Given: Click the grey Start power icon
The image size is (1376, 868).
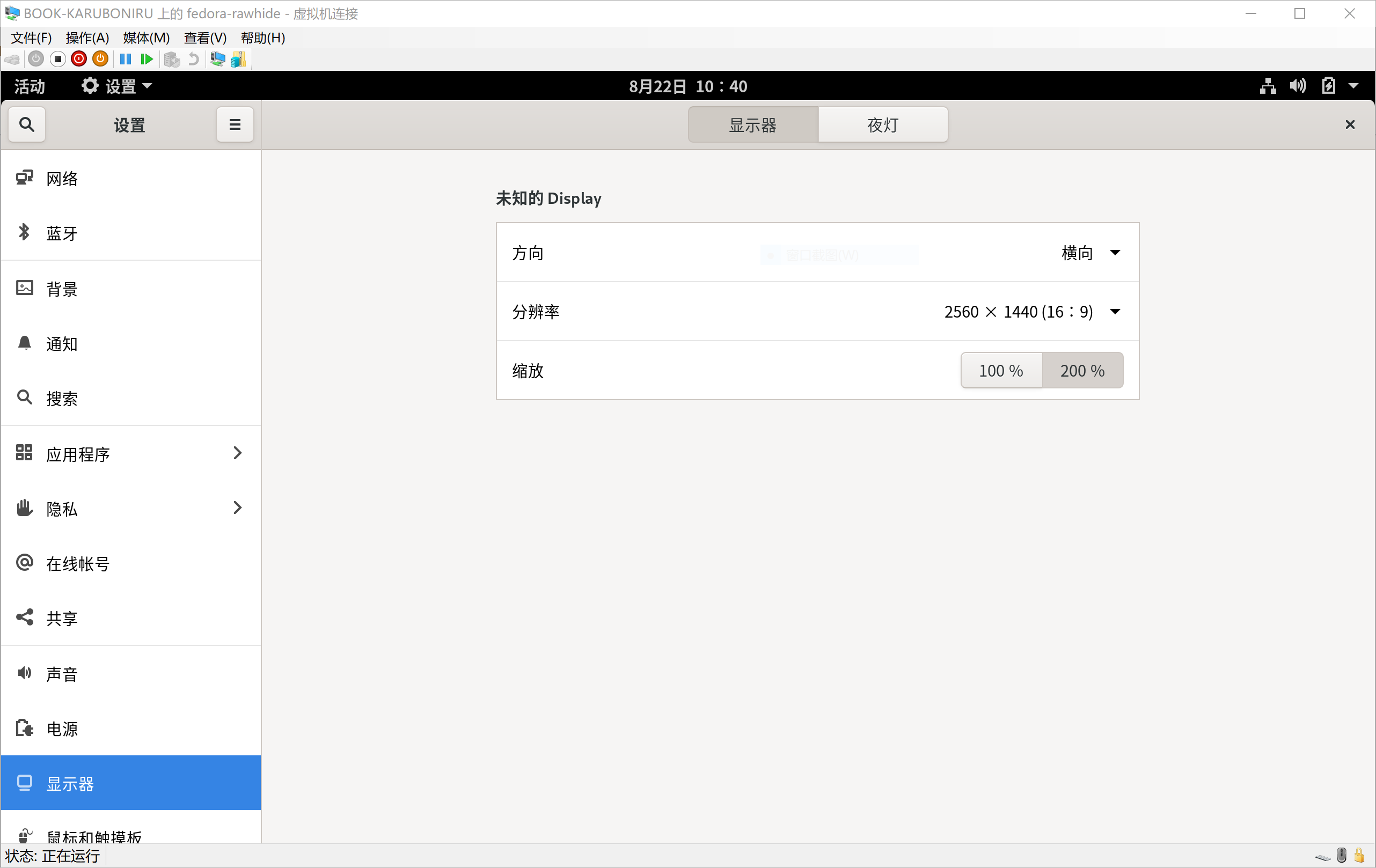Looking at the screenshot, I should 36,59.
